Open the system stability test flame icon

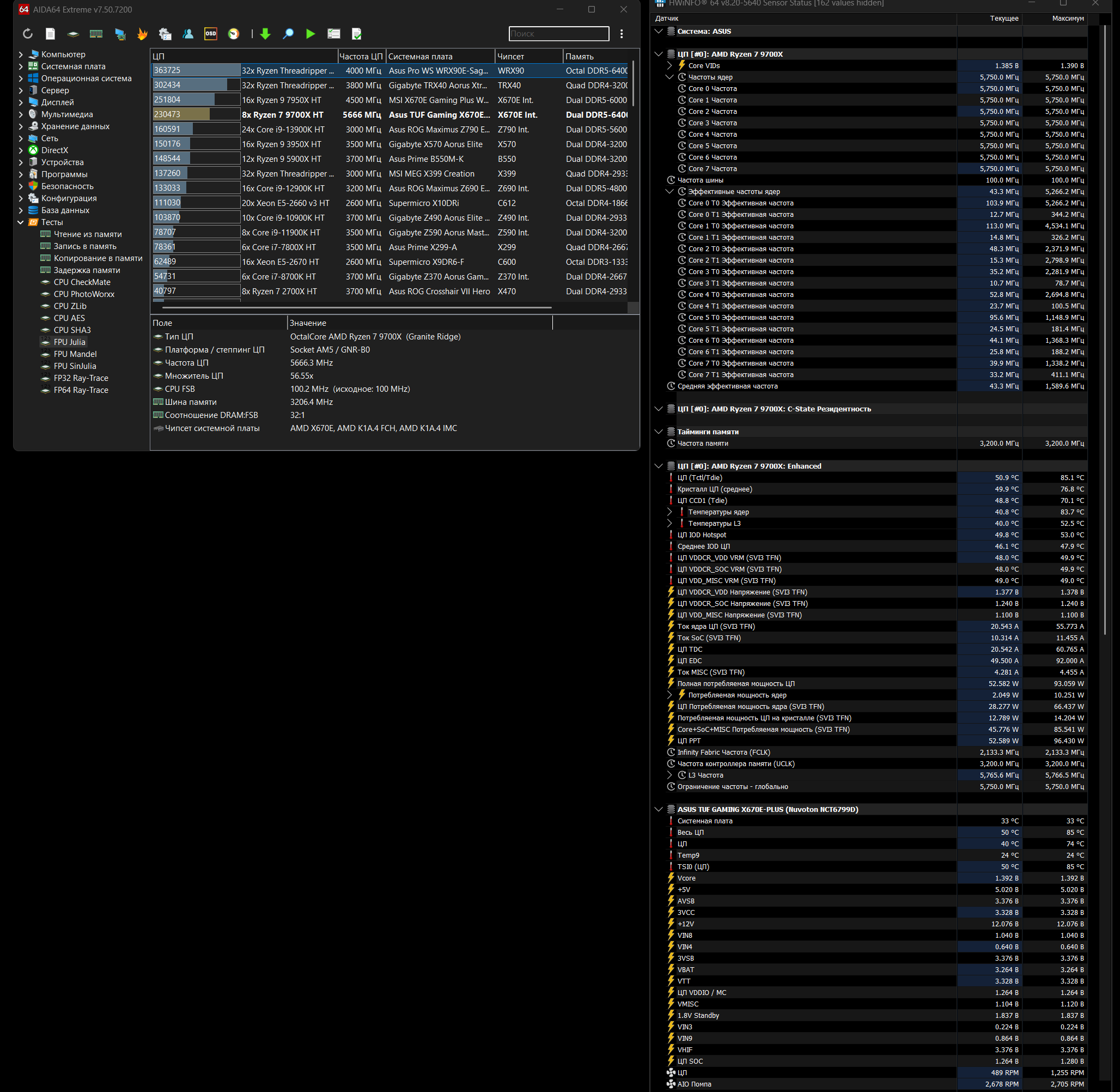pyautogui.click(x=142, y=34)
